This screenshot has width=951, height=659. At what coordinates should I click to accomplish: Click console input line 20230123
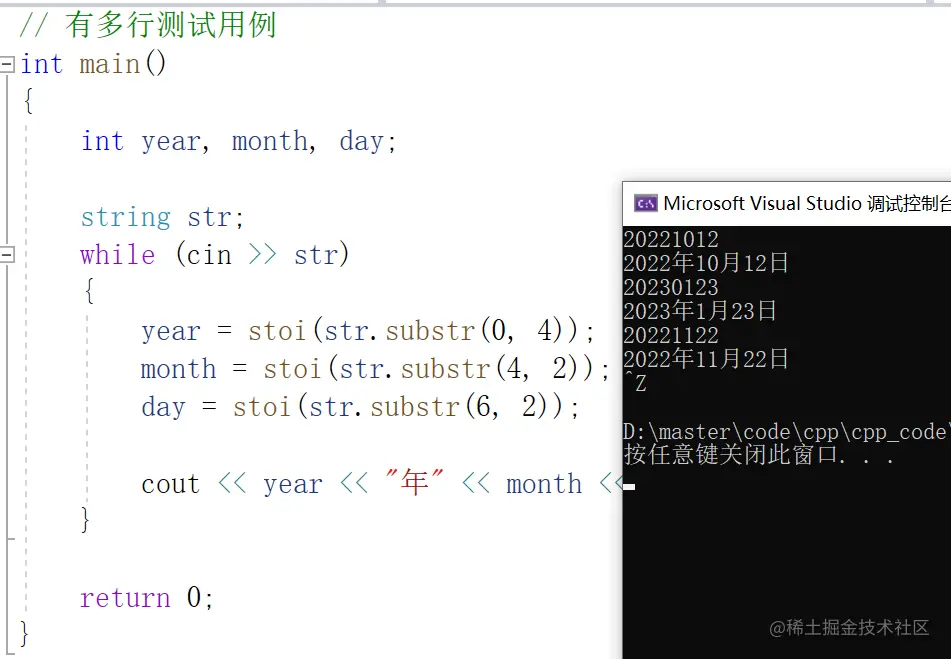tap(671, 287)
